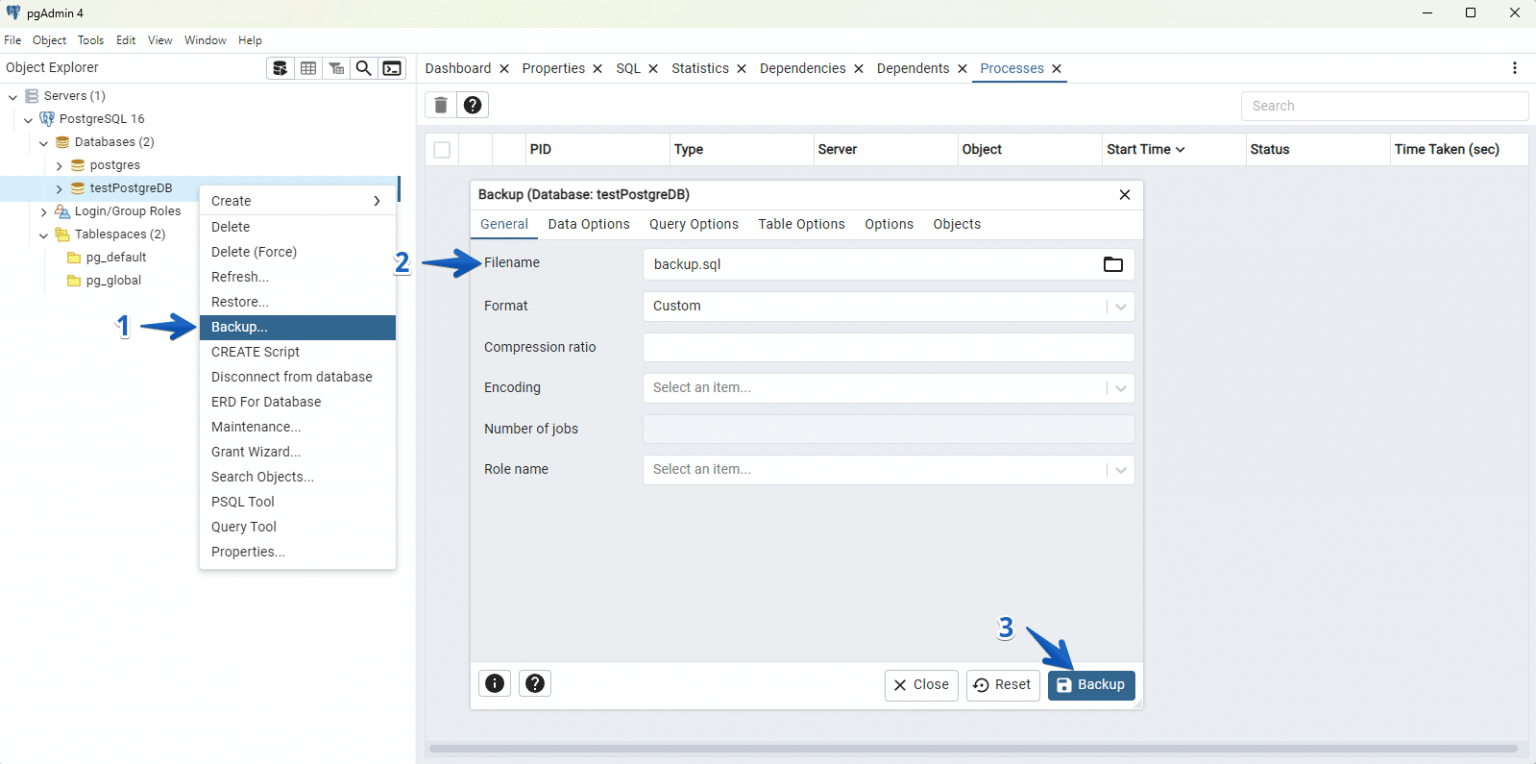Open the Query Tool from the Object Explorer toolbar
This screenshot has width=1536, height=764.
click(280, 67)
